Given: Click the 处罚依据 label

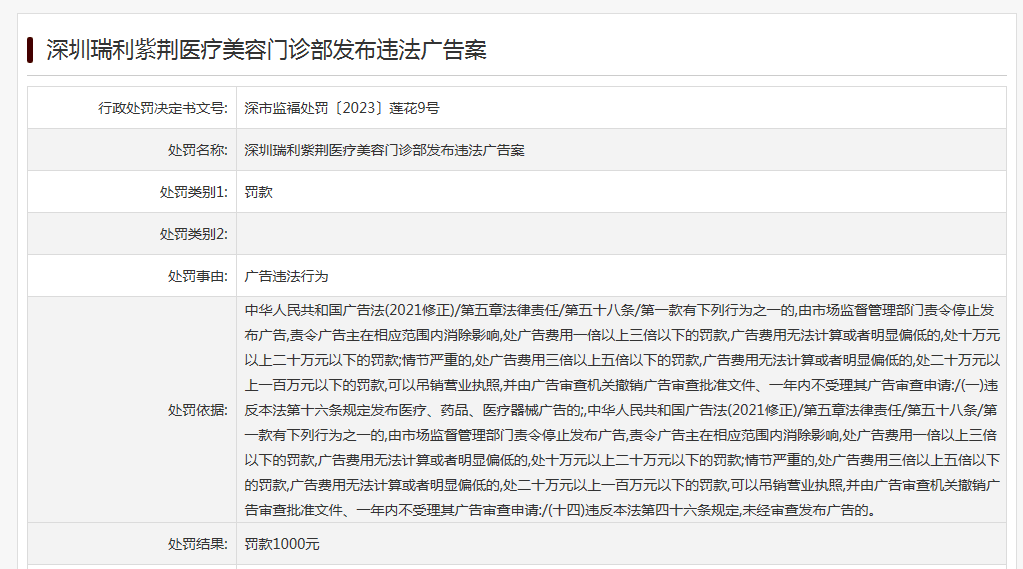Looking at the screenshot, I should pyautogui.click(x=198, y=410).
